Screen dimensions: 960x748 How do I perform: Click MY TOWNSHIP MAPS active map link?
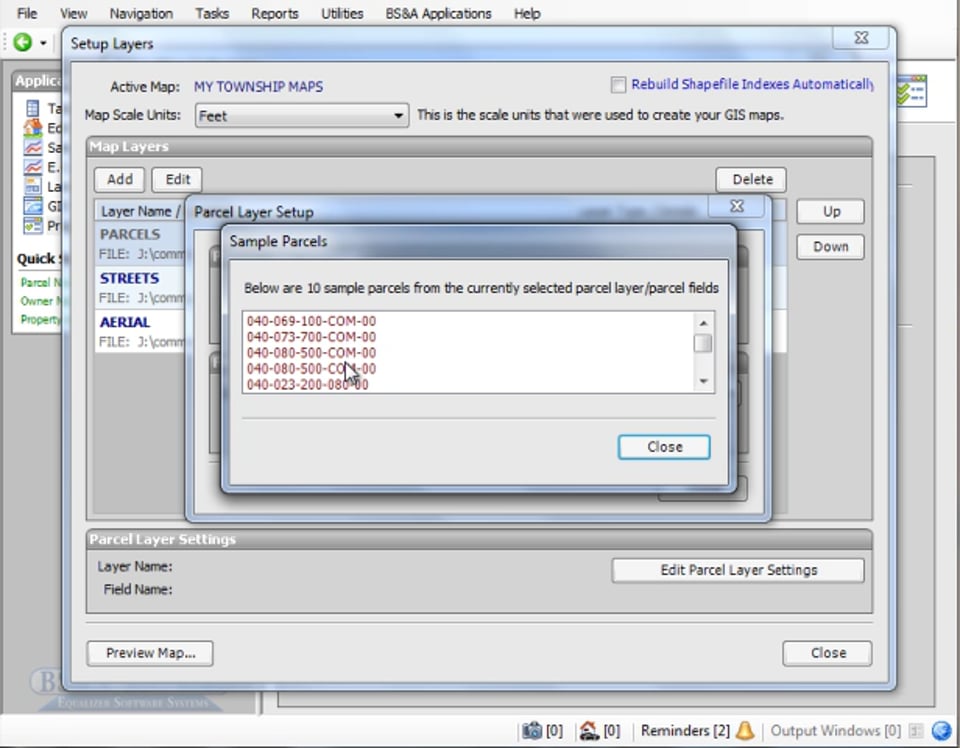click(x=258, y=86)
